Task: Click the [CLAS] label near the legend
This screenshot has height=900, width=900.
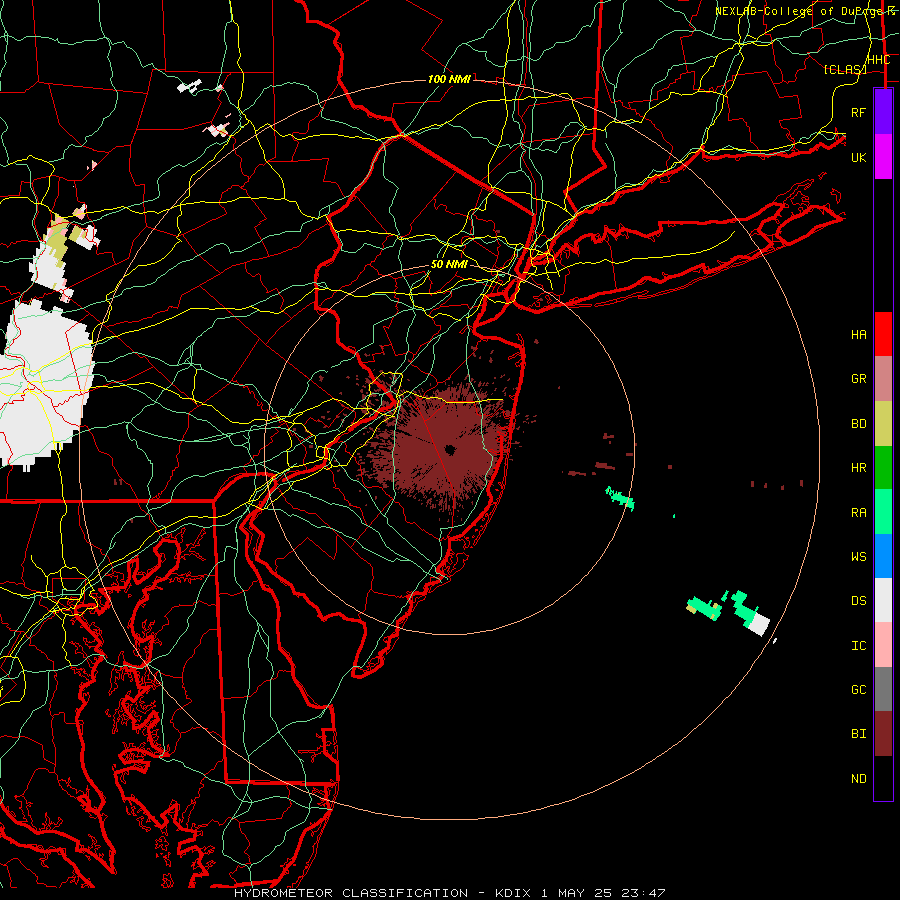Action: (x=844, y=69)
